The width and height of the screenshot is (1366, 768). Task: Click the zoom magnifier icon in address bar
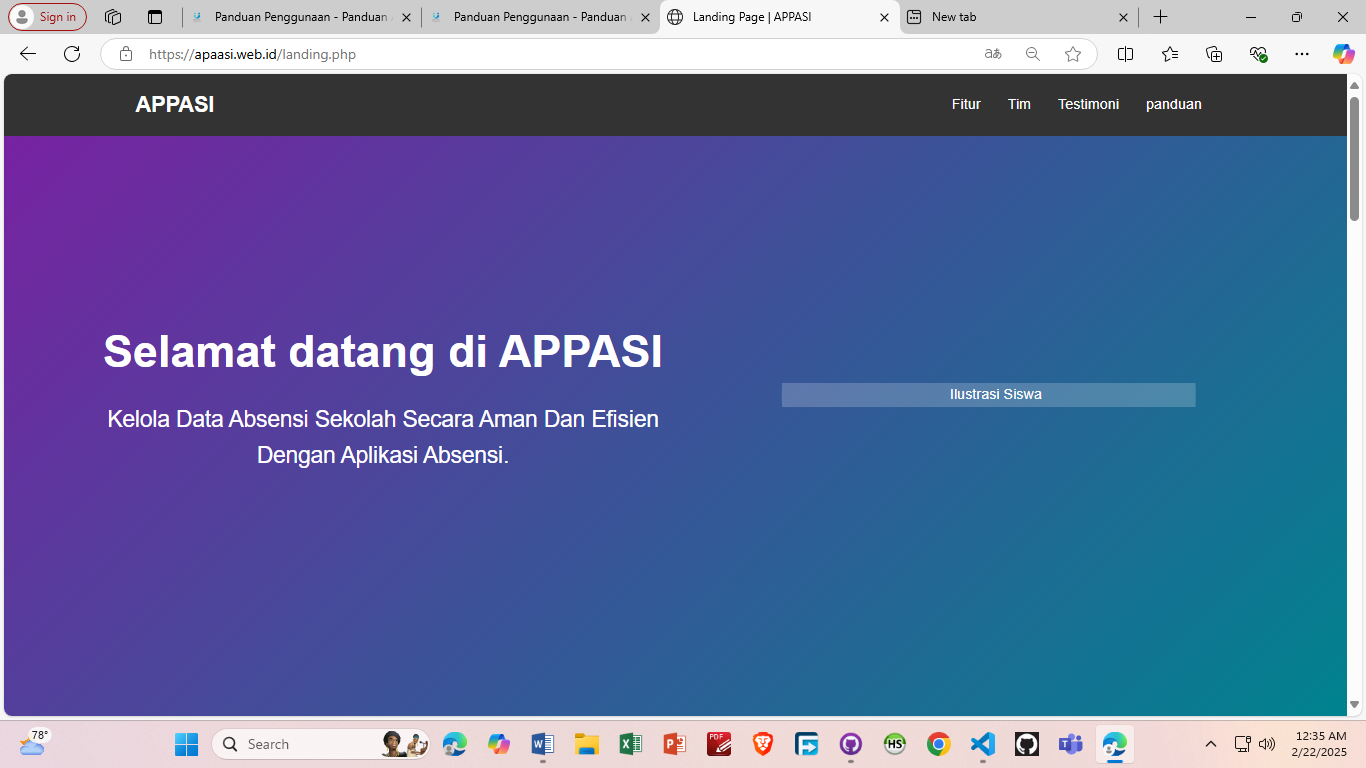point(1032,54)
